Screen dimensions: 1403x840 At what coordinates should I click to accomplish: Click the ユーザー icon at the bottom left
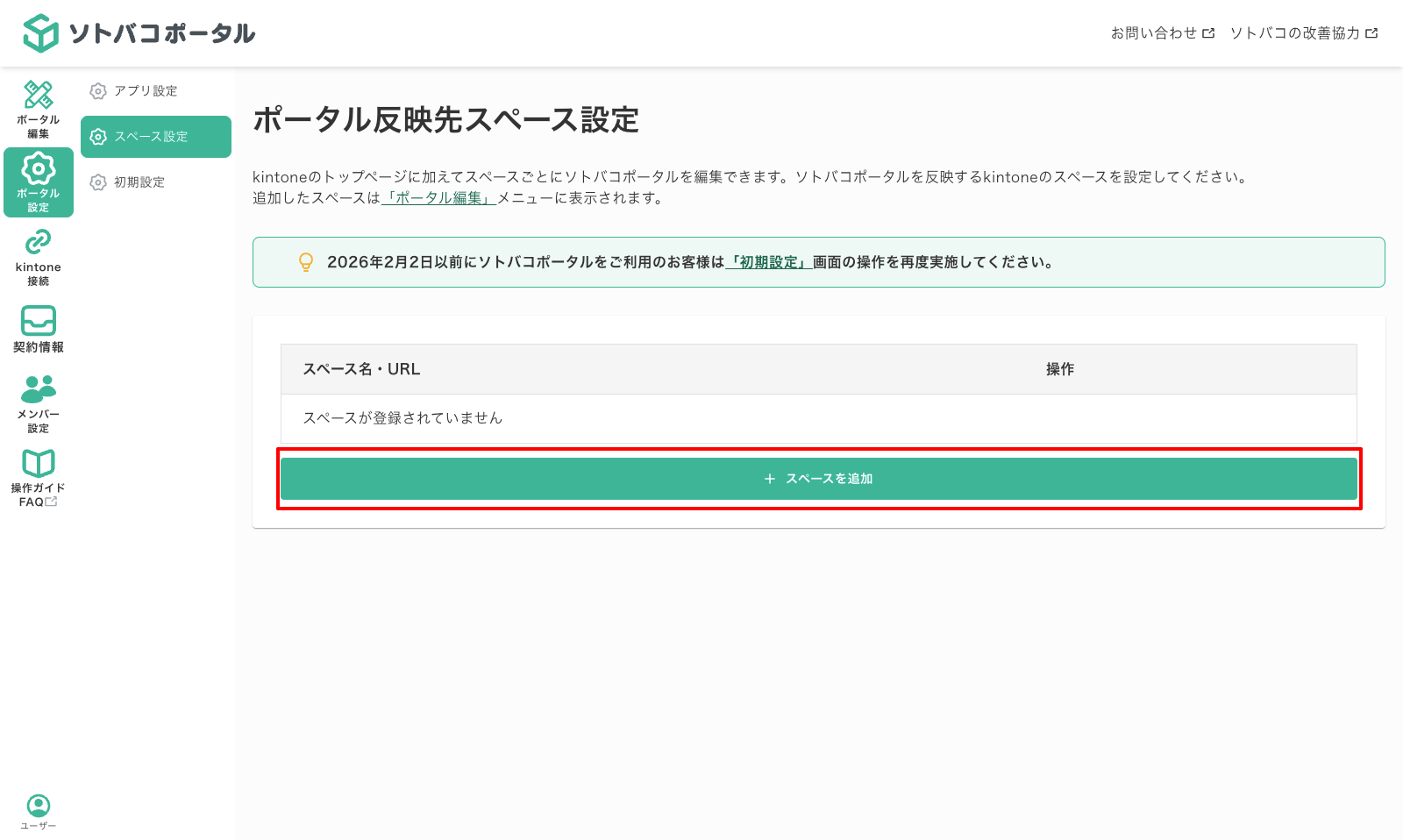pyautogui.click(x=38, y=804)
